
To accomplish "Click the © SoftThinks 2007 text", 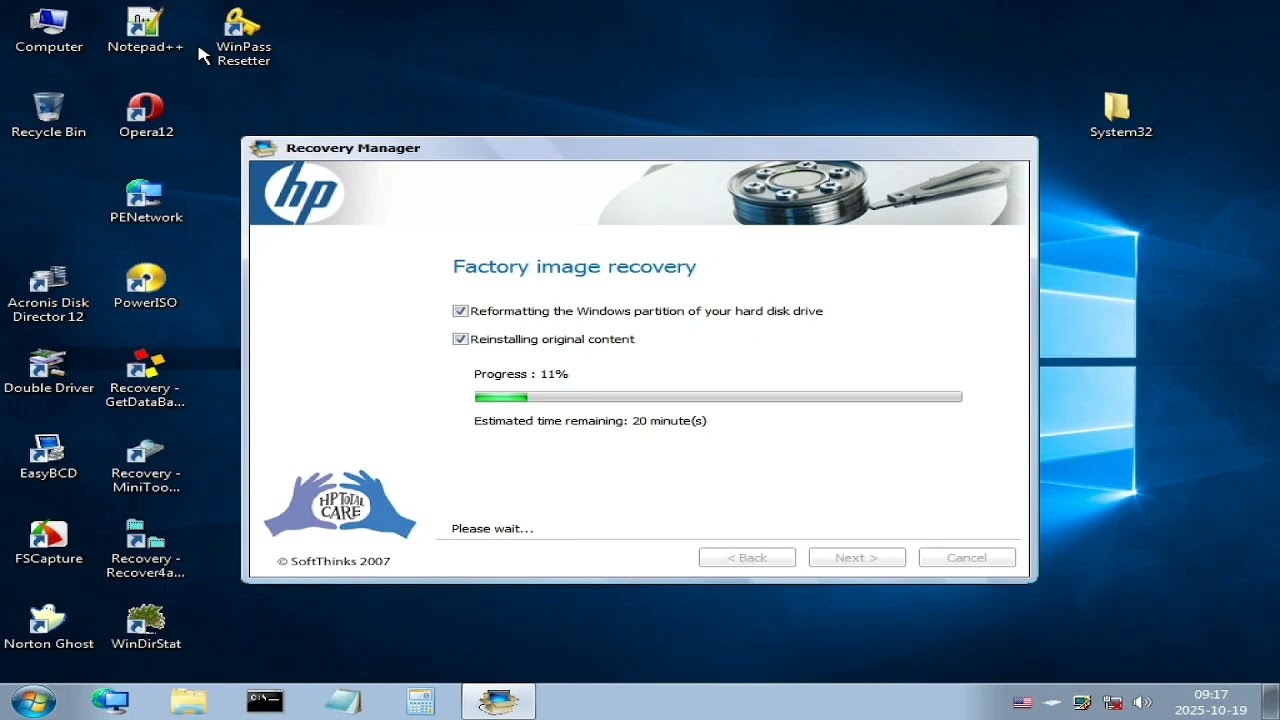I will pos(334,561).
